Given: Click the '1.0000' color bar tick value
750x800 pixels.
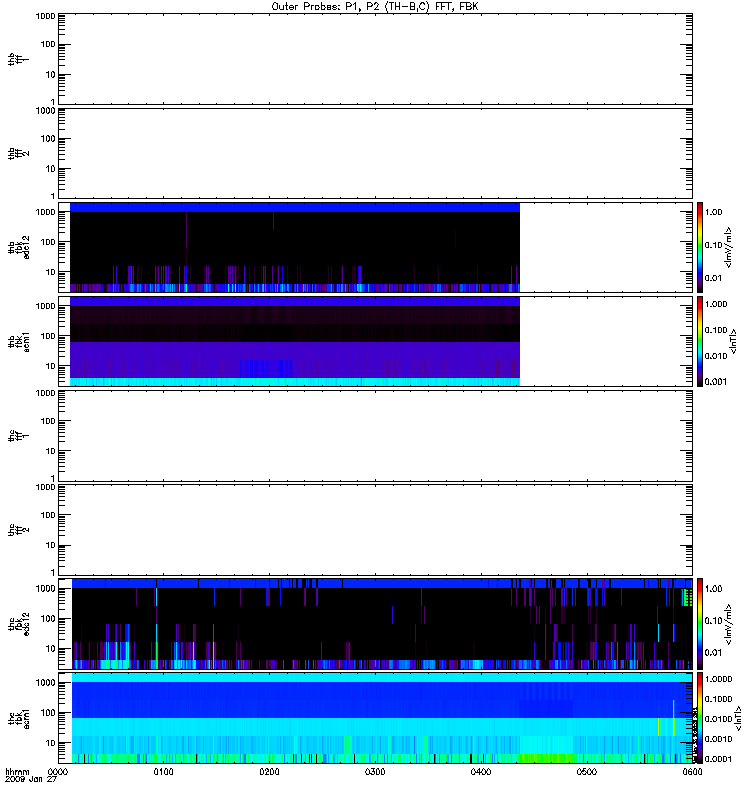Looking at the screenshot, I should 718,679.
